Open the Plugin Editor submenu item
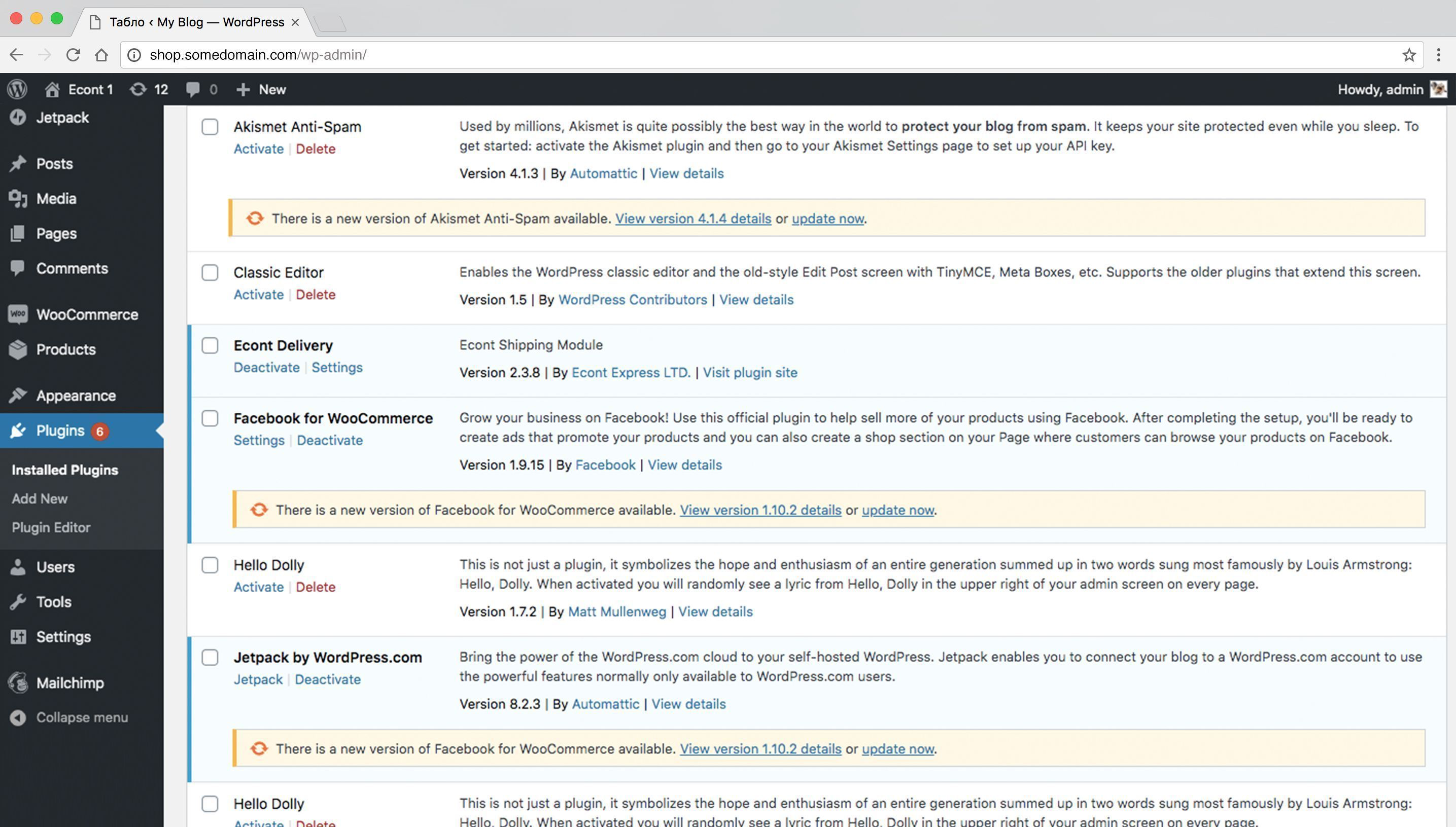The height and width of the screenshot is (827, 1456). click(51, 527)
